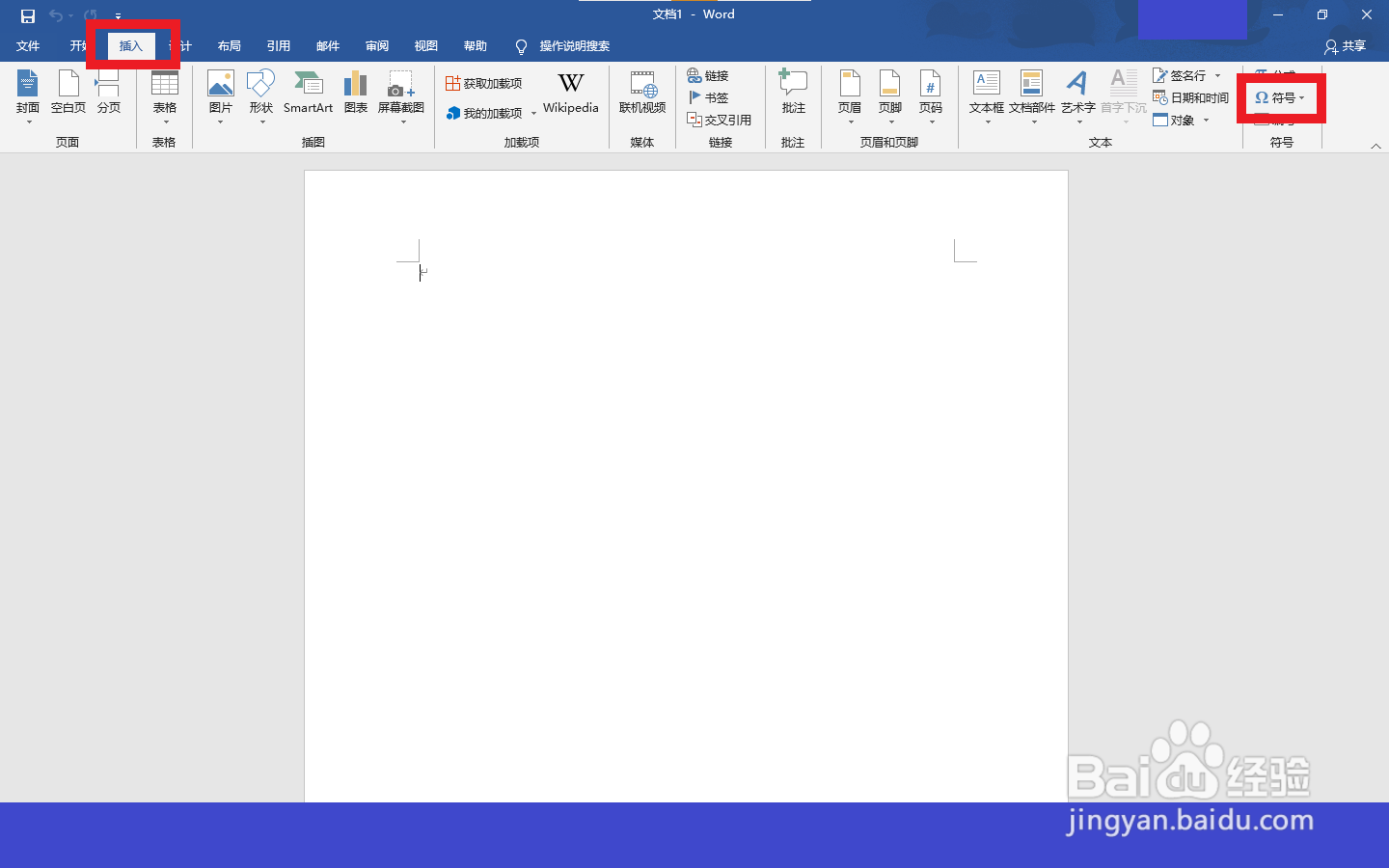Screen dimensions: 1389x868
Task: Open the 表格 table grid button
Action: [x=165, y=95]
